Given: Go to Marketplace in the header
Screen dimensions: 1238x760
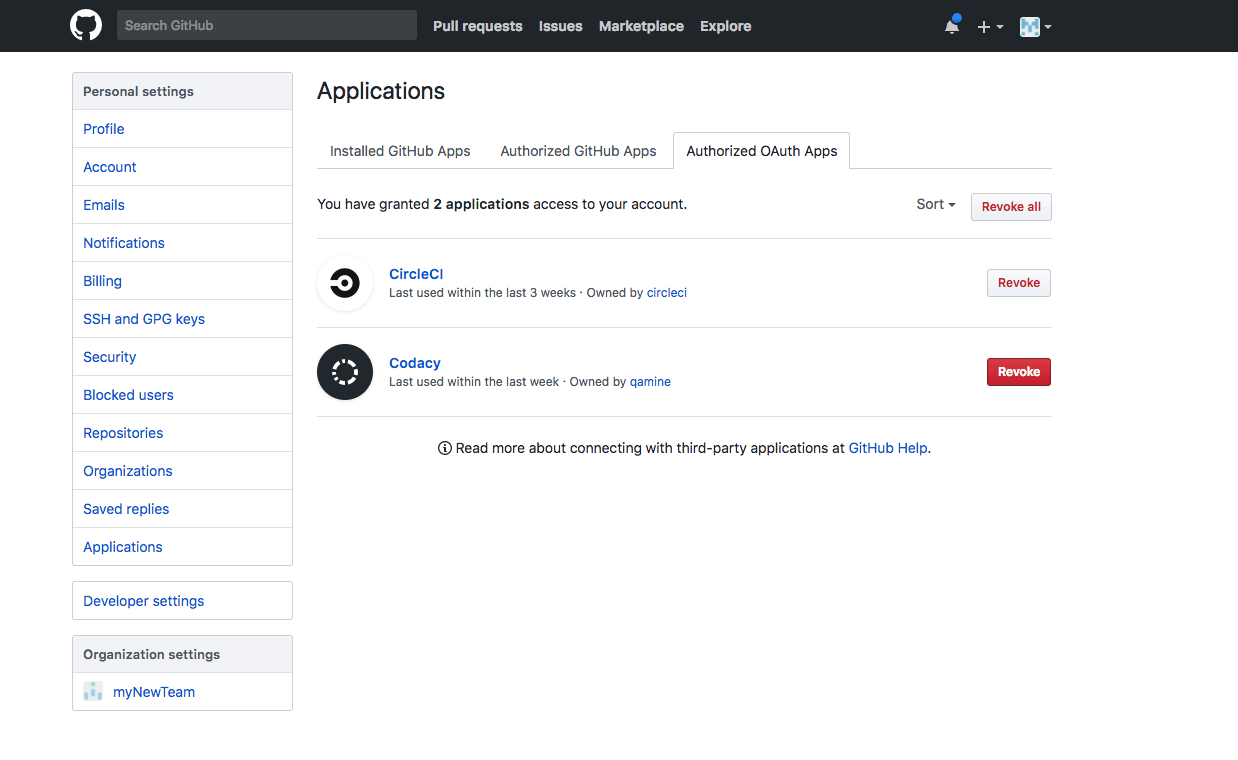Looking at the screenshot, I should point(641,26).
